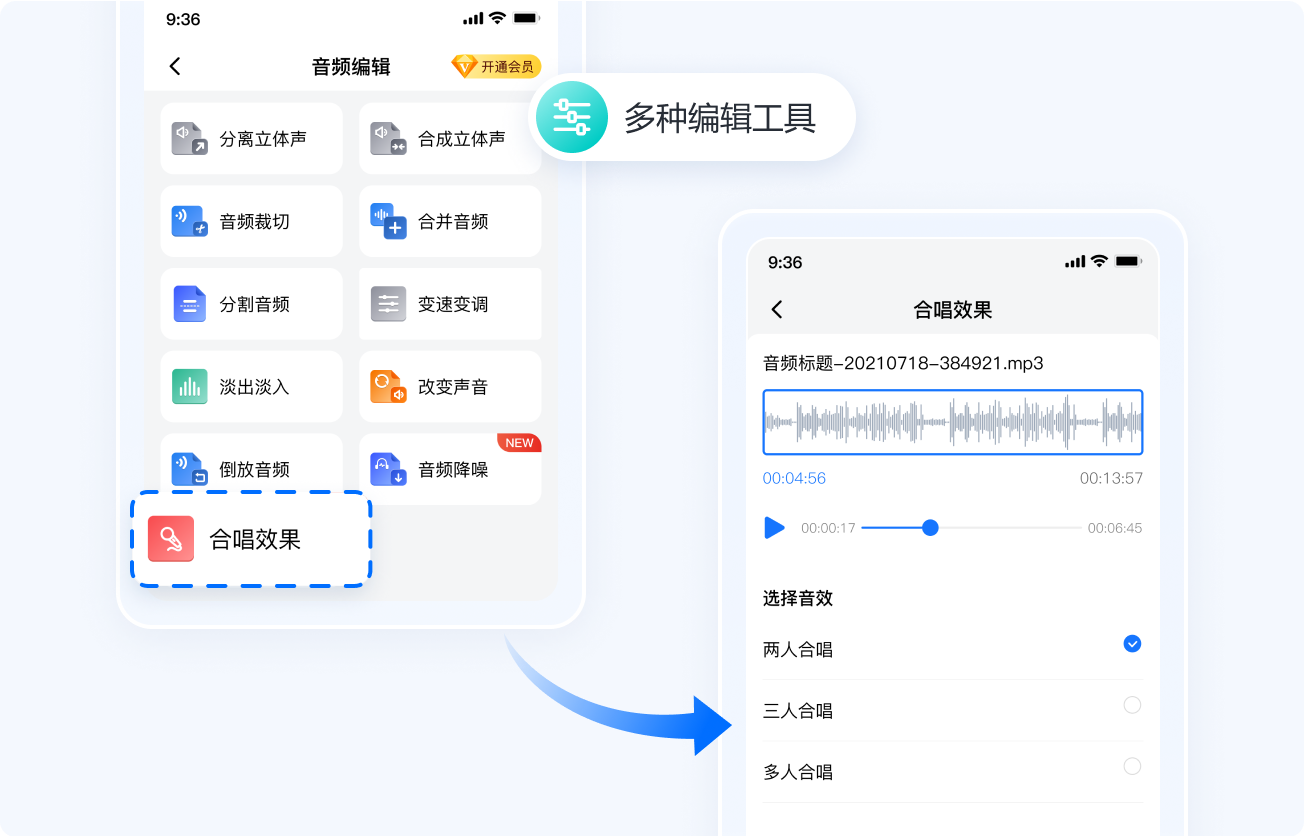Image resolution: width=1304 pixels, height=836 pixels.
Task: Click the 音频编辑 page title
Action: (351, 67)
